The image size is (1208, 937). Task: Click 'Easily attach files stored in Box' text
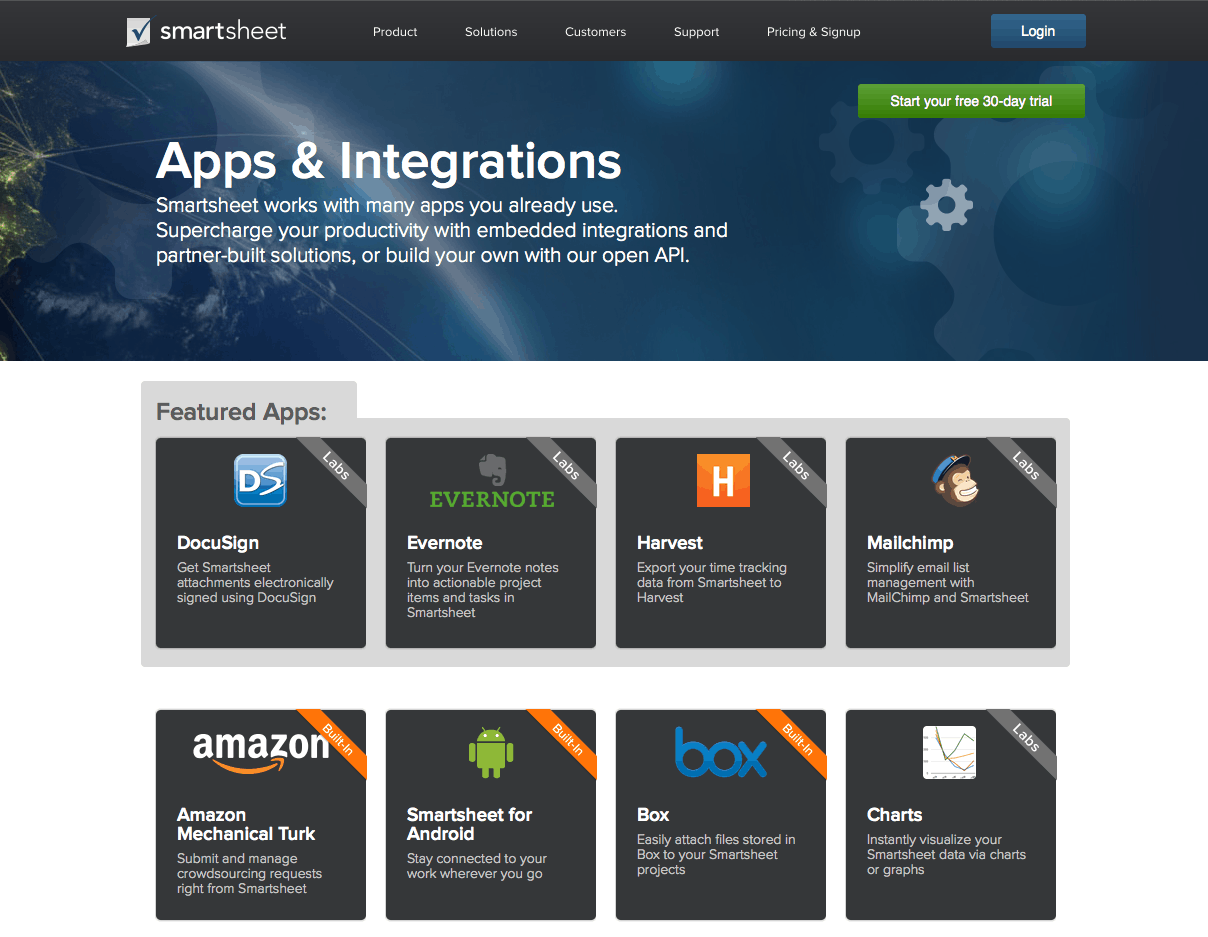716,854
